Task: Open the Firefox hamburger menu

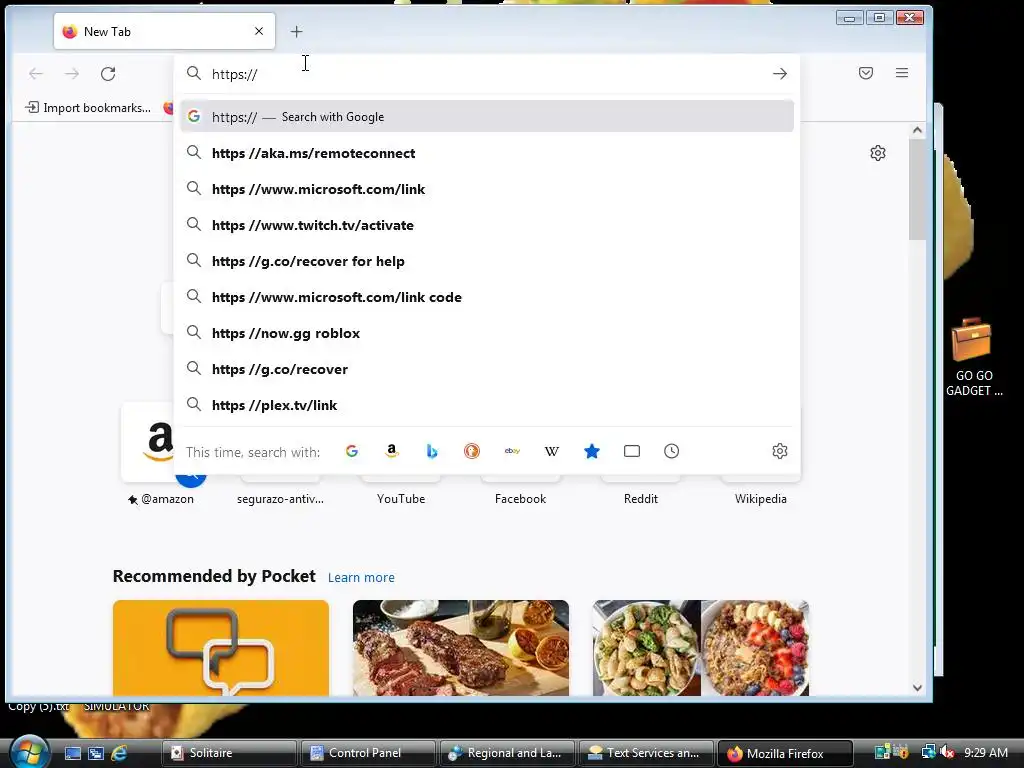Action: (x=902, y=73)
